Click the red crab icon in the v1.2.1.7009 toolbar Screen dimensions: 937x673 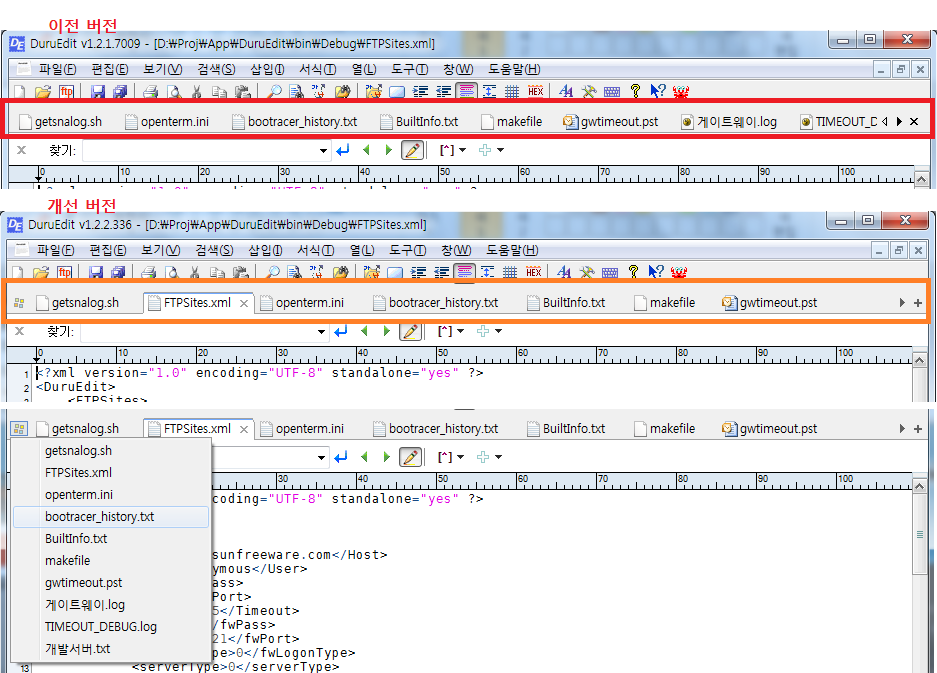(x=681, y=91)
